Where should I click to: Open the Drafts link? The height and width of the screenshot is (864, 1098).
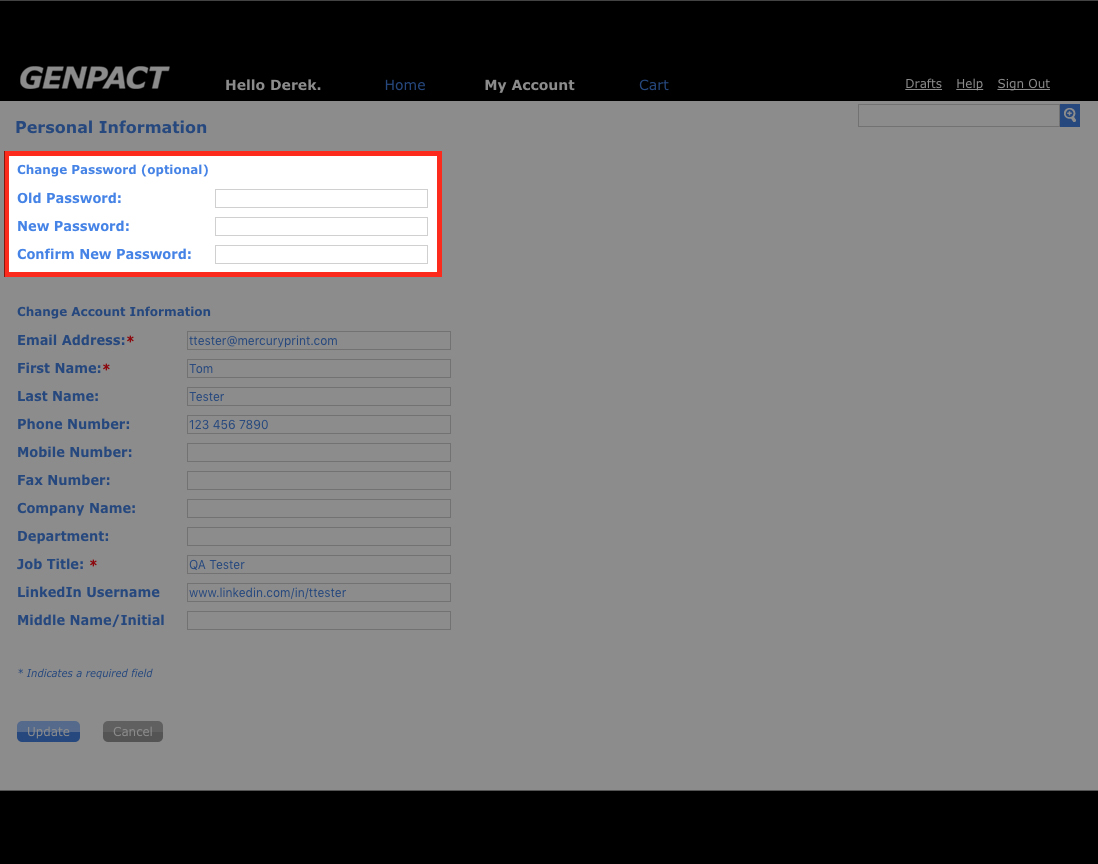[923, 84]
